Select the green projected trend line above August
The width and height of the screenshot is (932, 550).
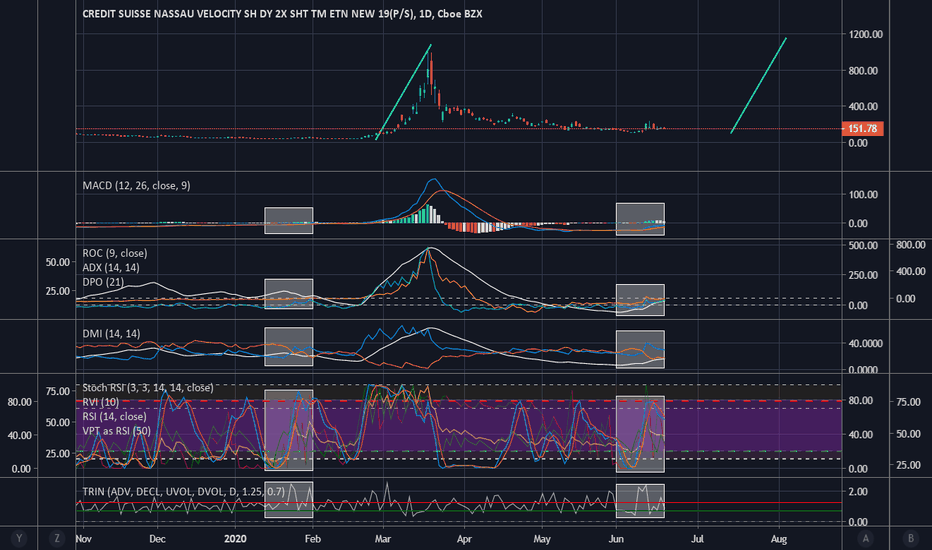tap(758, 85)
